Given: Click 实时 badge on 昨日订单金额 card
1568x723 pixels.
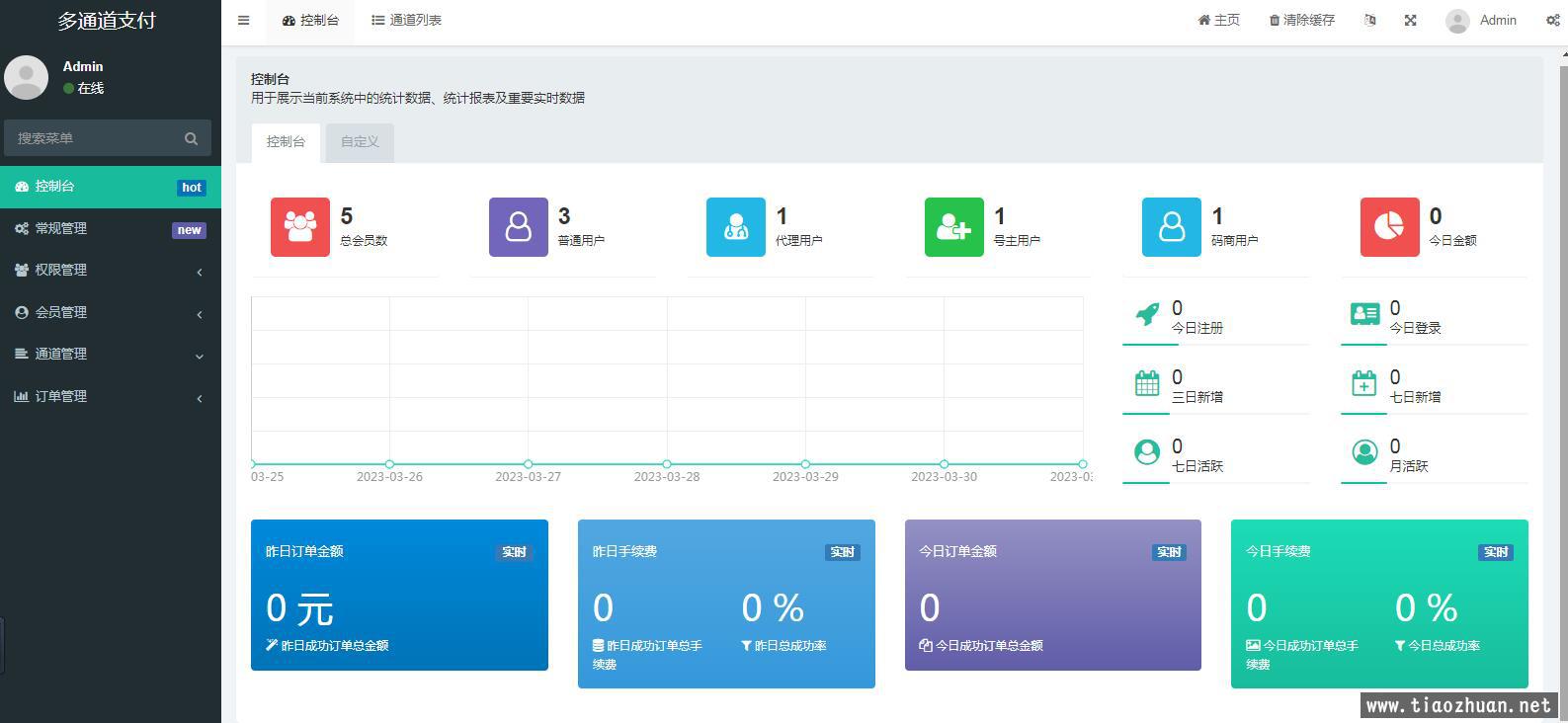Looking at the screenshot, I should [515, 552].
